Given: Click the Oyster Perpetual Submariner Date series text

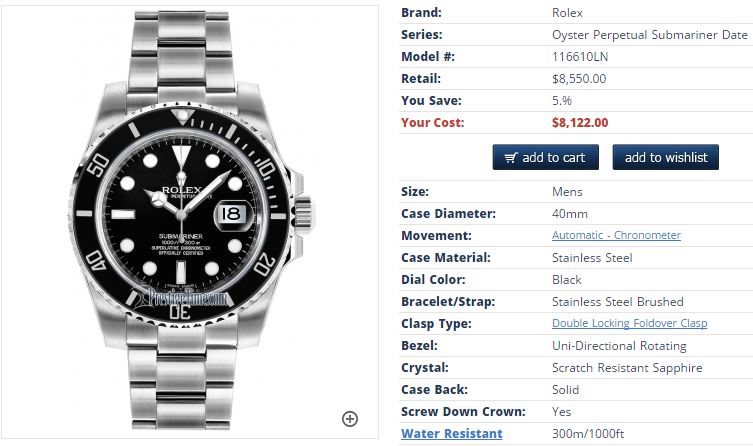Looking at the screenshot, I should pyautogui.click(x=649, y=35).
